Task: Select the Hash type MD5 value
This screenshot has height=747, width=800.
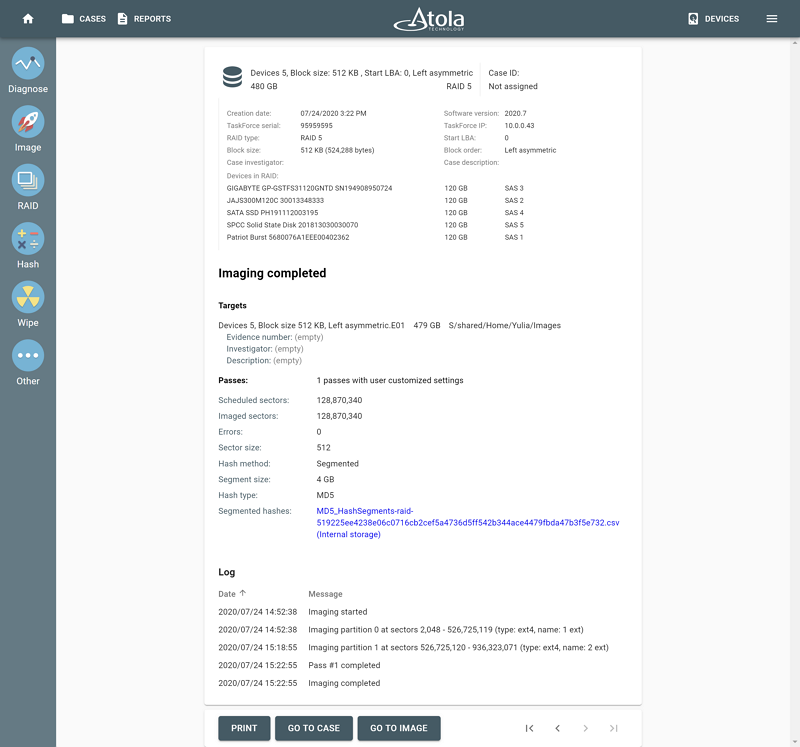Action: click(x=326, y=495)
